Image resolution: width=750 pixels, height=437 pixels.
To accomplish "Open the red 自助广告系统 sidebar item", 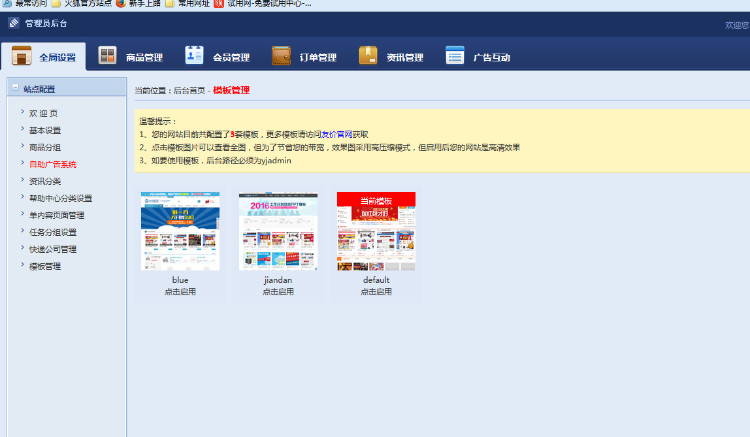I will coord(53,164).
